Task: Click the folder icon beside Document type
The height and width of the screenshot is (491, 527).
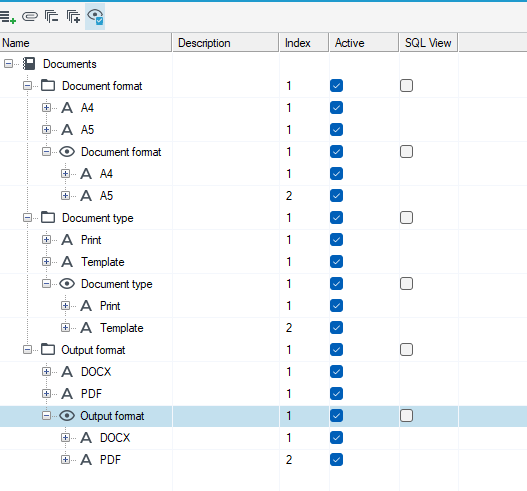Action: [x=48, y=218]
